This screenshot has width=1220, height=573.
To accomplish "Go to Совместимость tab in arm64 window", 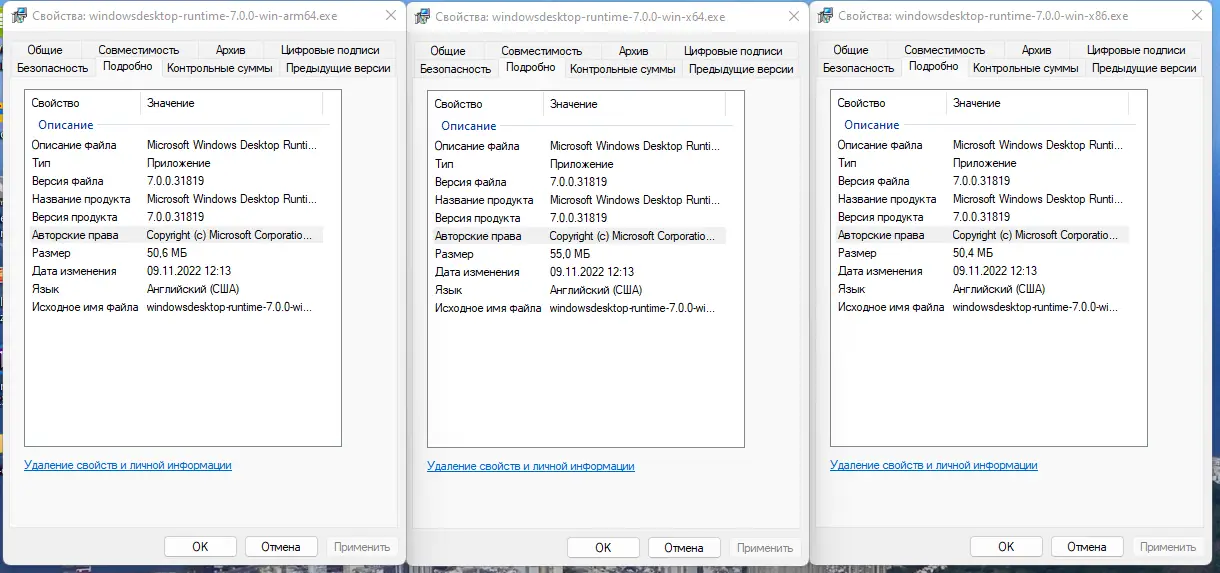I will [x=138, y=50].
